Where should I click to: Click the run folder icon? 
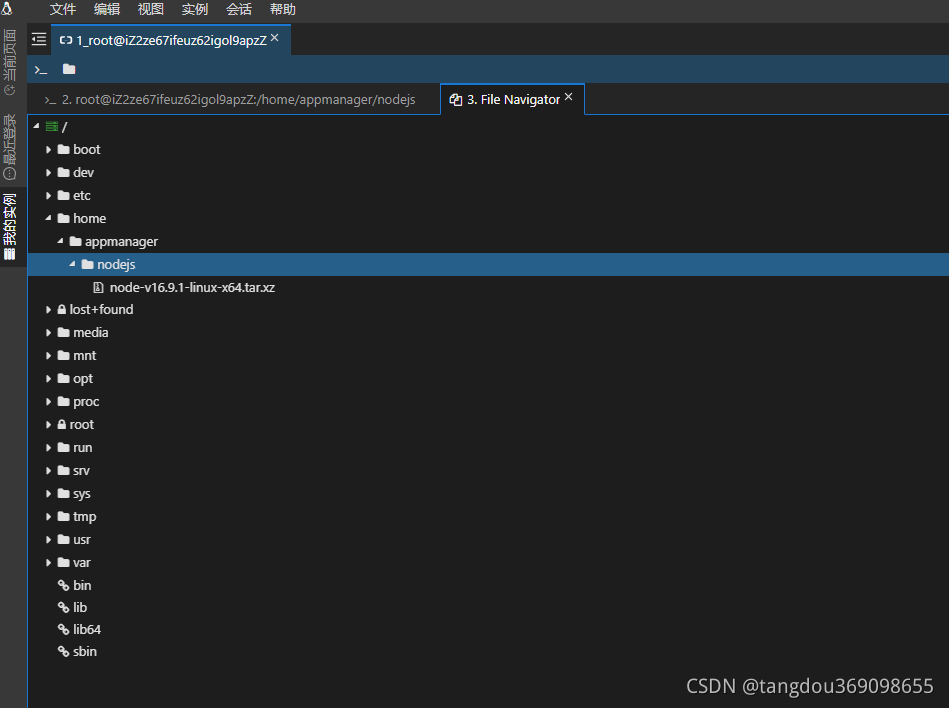[64, 447]
